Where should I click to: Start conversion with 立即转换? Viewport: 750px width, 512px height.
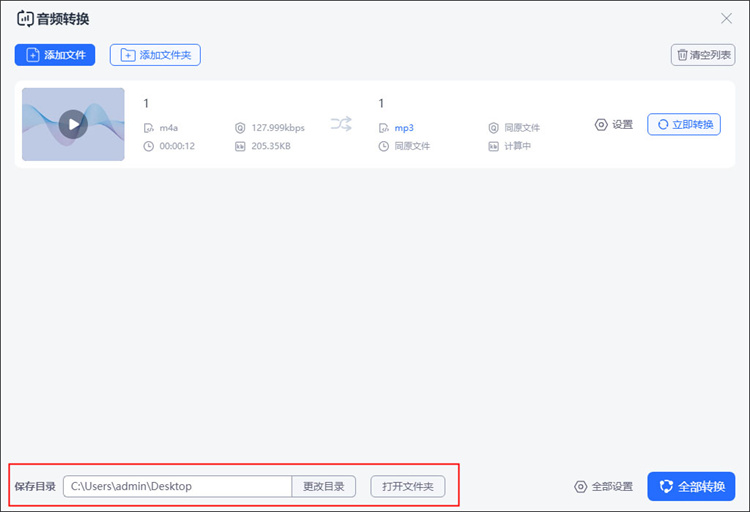684,124
